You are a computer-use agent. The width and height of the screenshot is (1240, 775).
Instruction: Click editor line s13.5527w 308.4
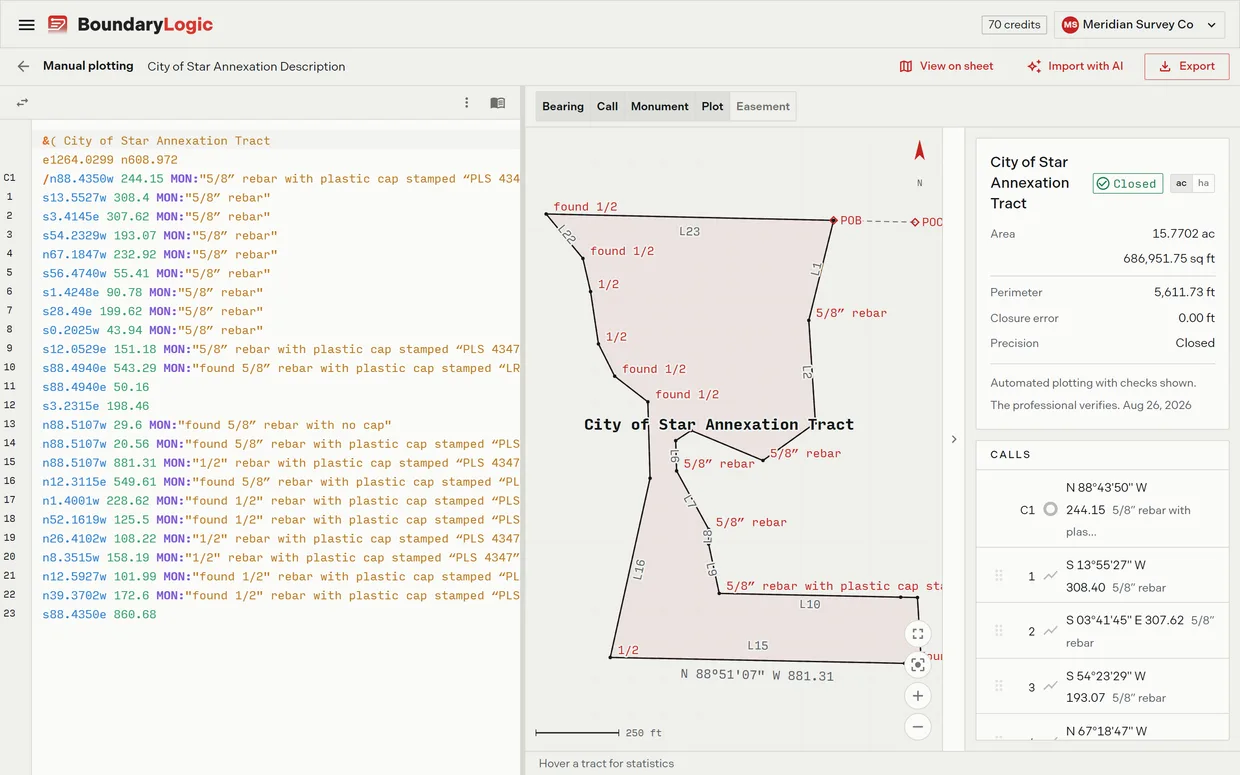[156, 198]
